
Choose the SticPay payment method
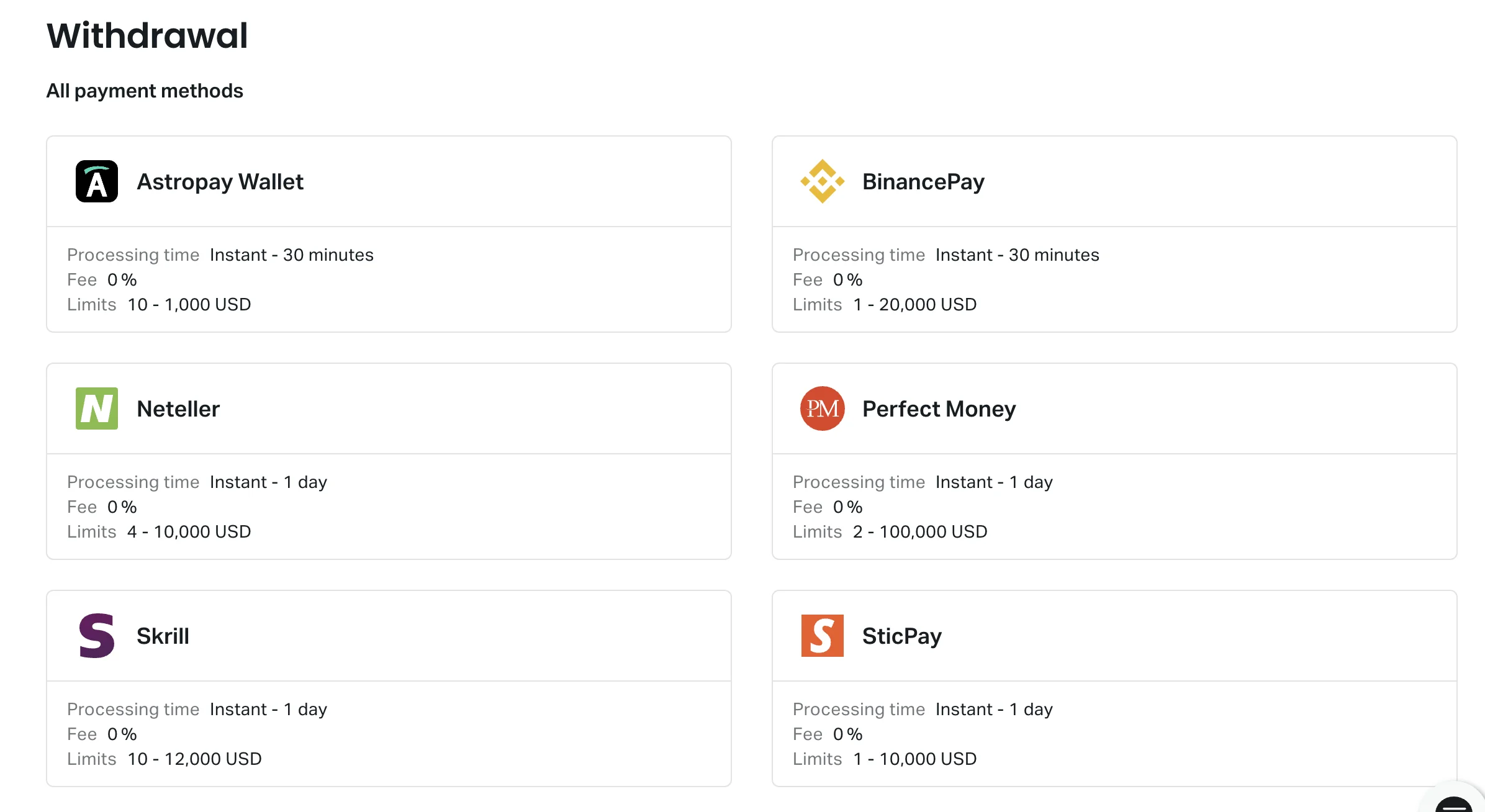(x=901, y=636)
